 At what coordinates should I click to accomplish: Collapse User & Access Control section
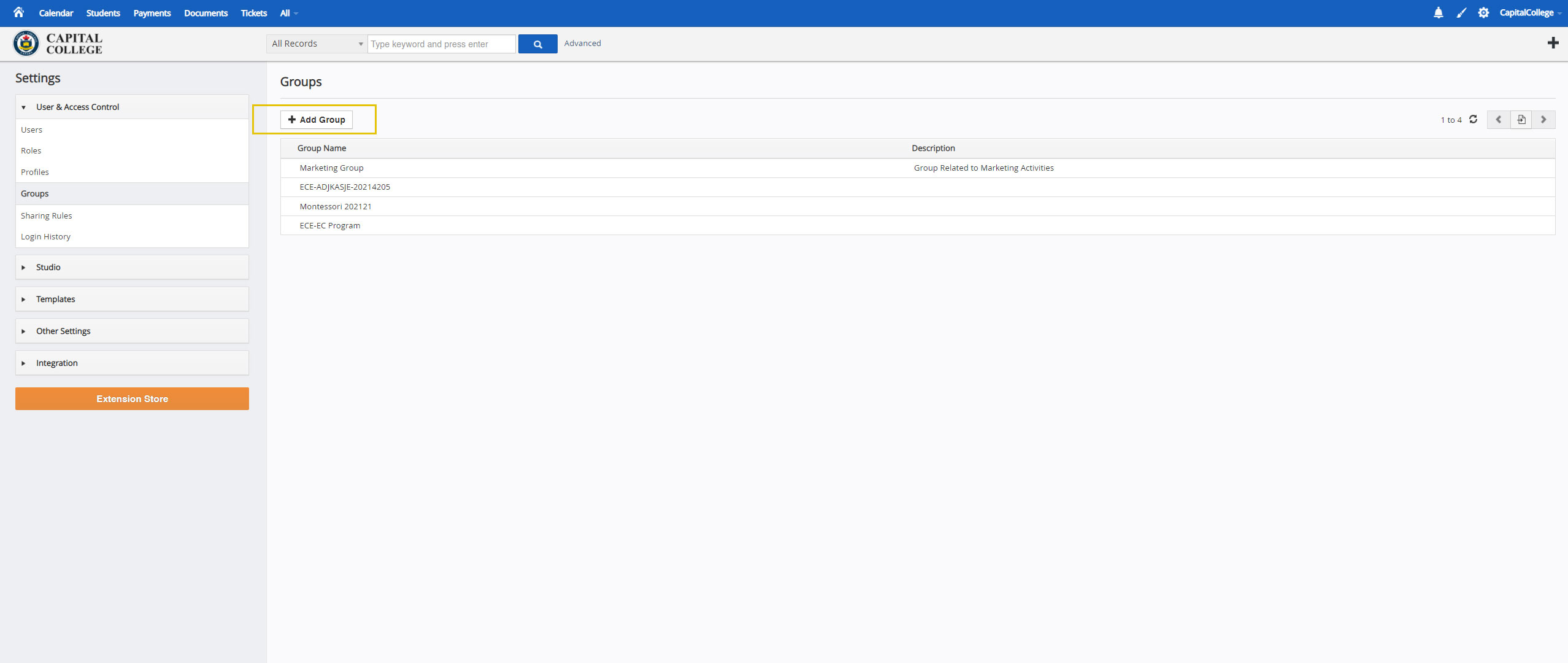[132, 107]
